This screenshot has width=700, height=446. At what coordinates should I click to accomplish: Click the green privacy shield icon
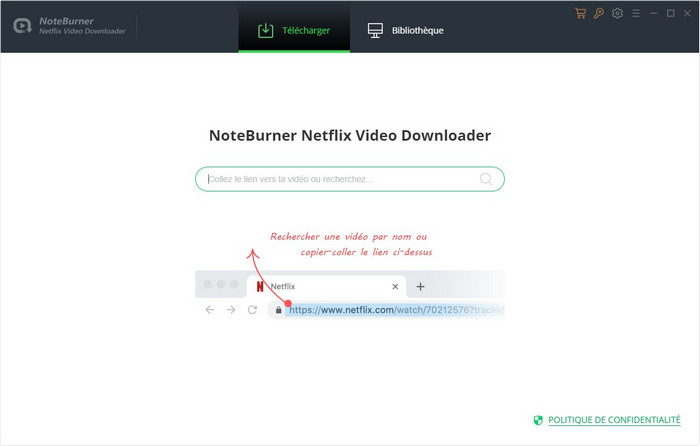click(538, 420)
